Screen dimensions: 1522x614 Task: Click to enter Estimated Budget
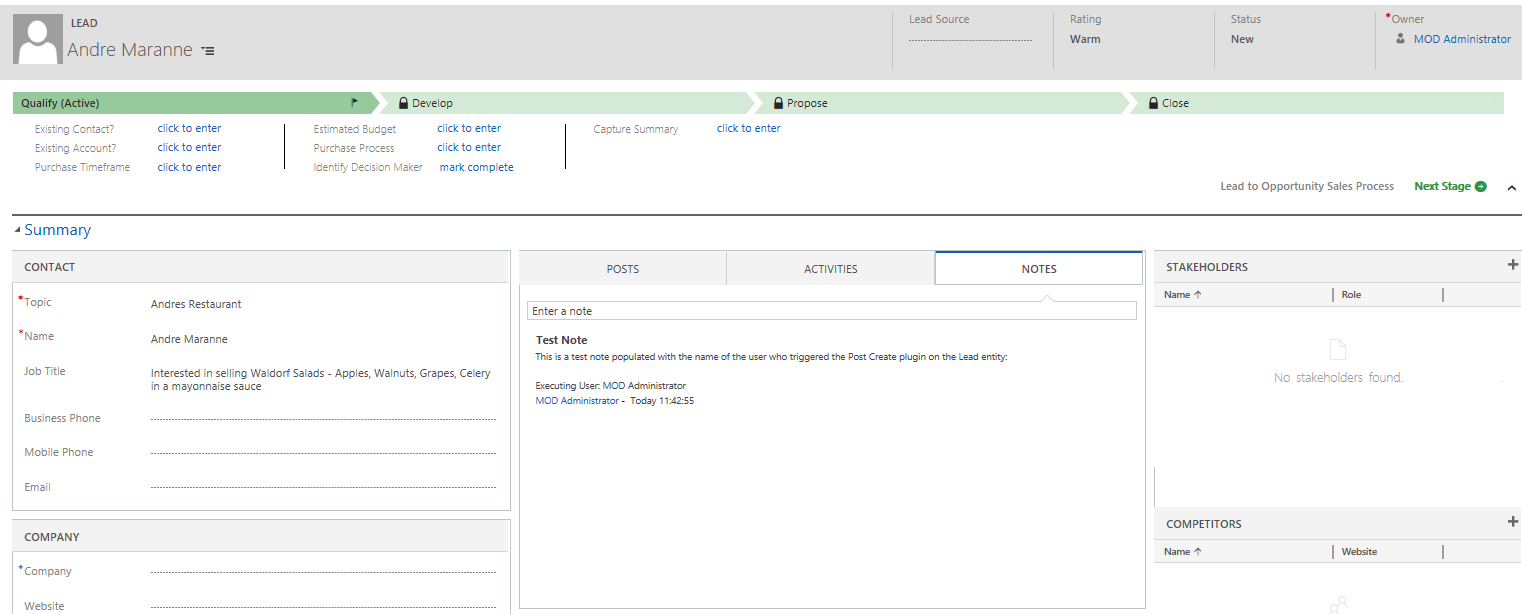click(x=468, y=128)
